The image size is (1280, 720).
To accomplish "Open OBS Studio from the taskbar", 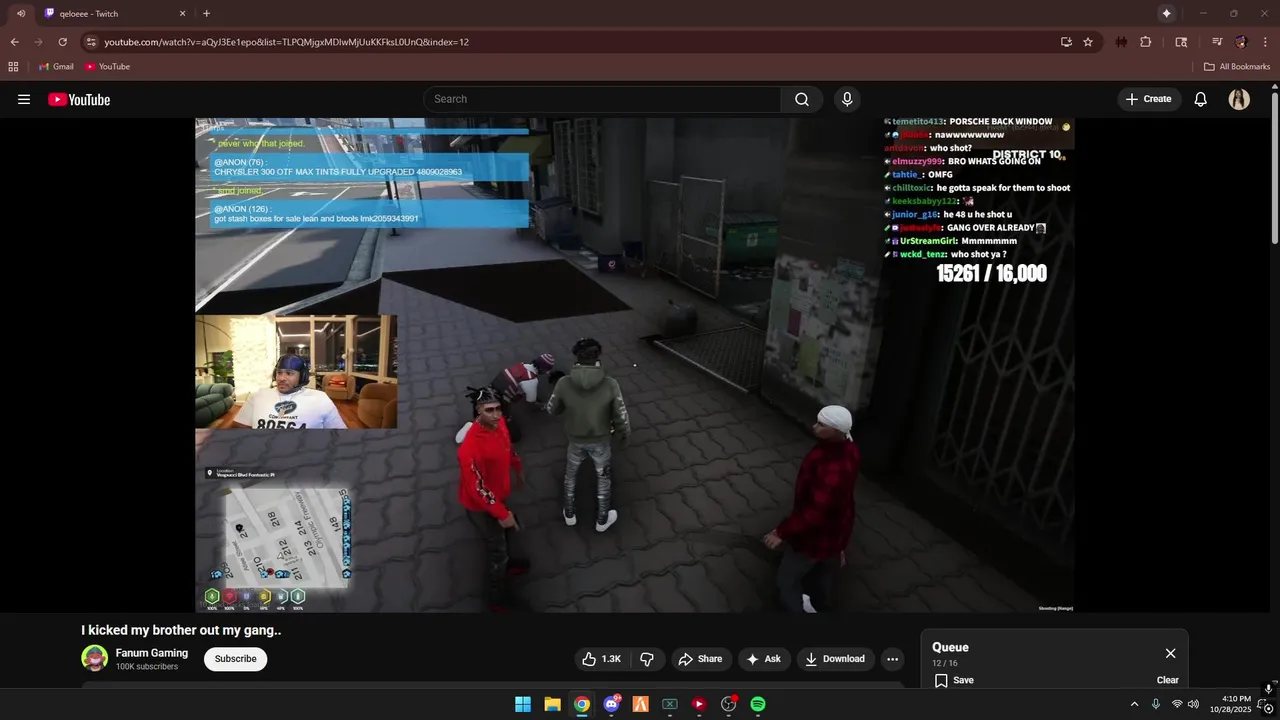I will coord(729,704).
